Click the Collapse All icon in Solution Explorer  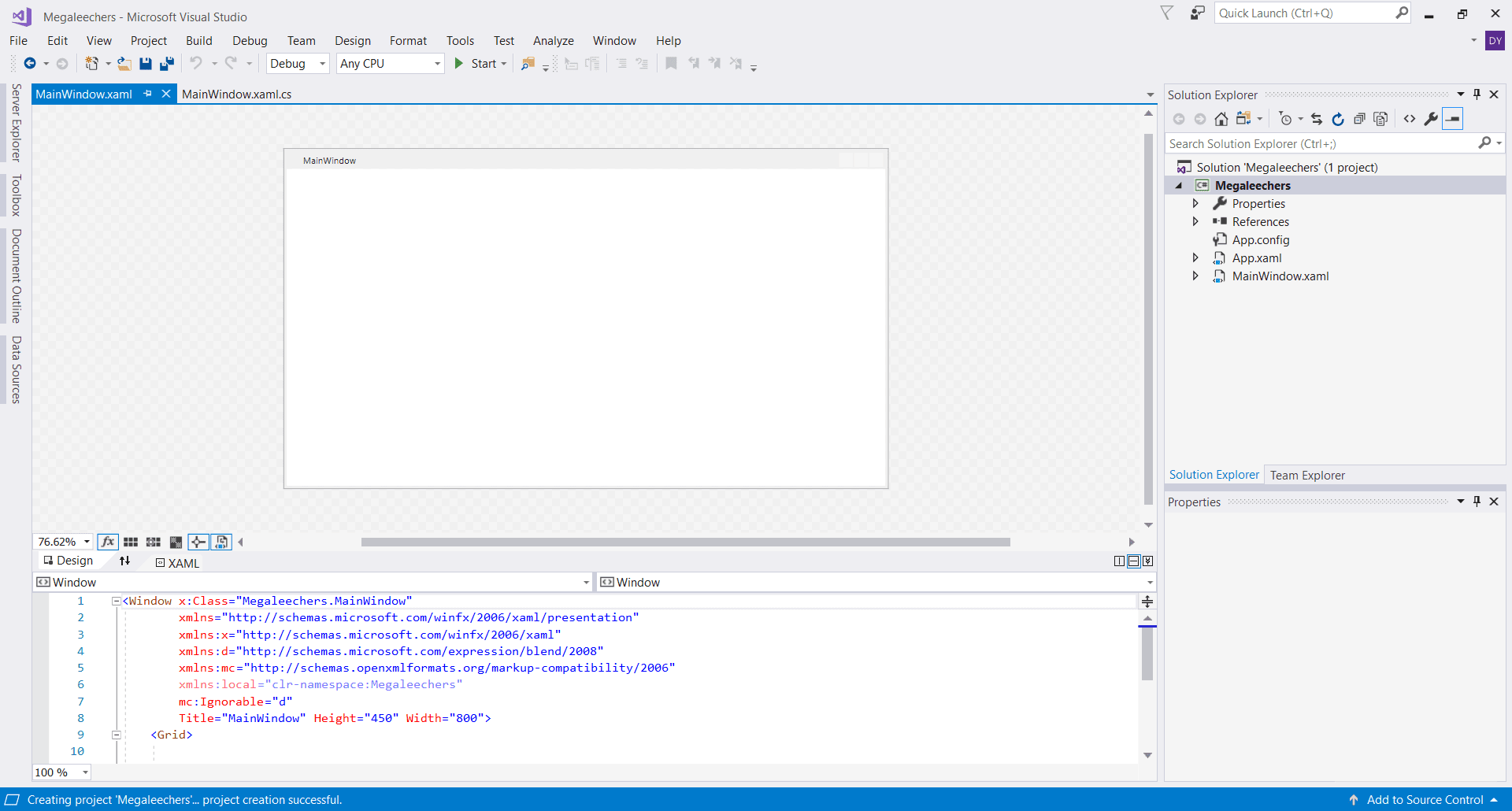1359,119
